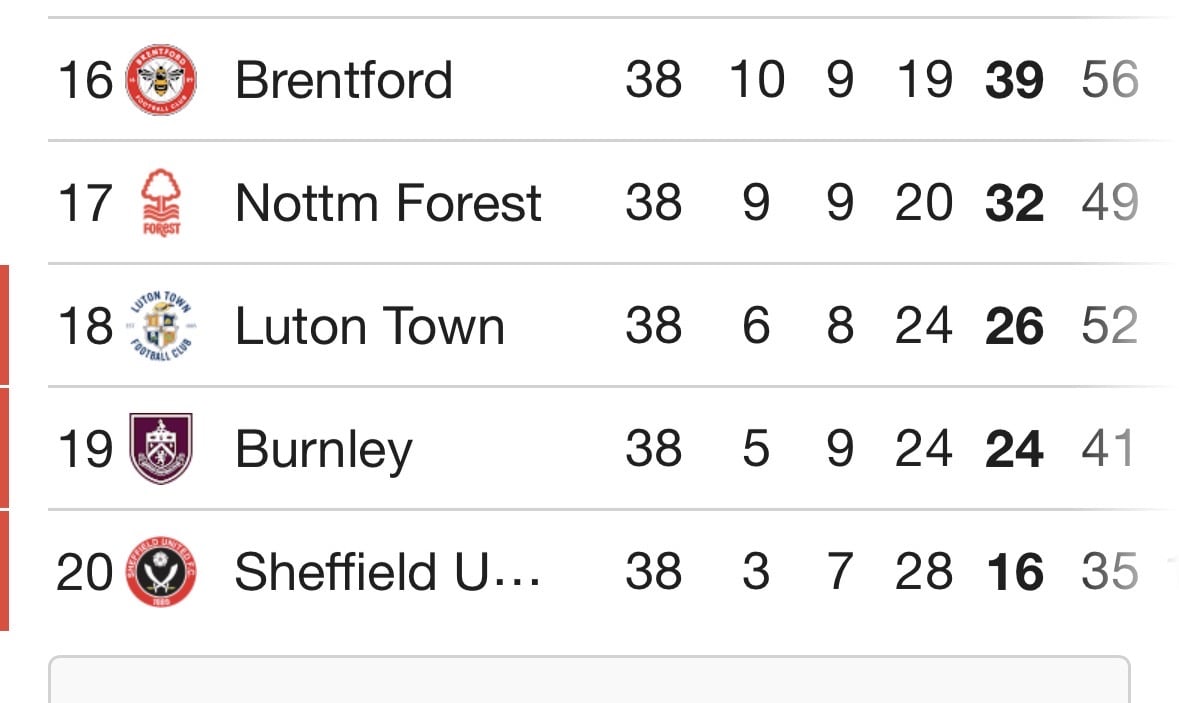Click the Burnley claret shield crest

click(x=161, y=448)
